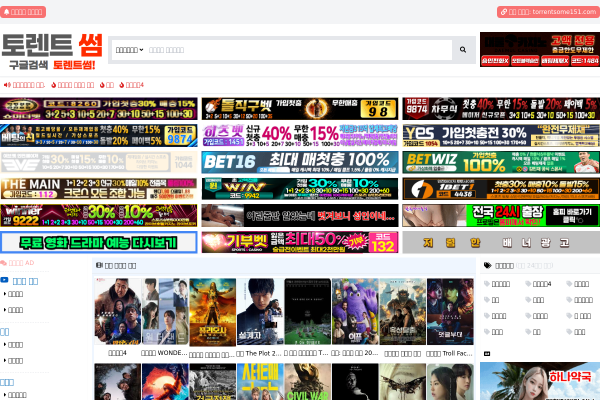The image size is (600, 400).
Task: Open the casino banner with code 1484
Action: (x=540, y=49)
